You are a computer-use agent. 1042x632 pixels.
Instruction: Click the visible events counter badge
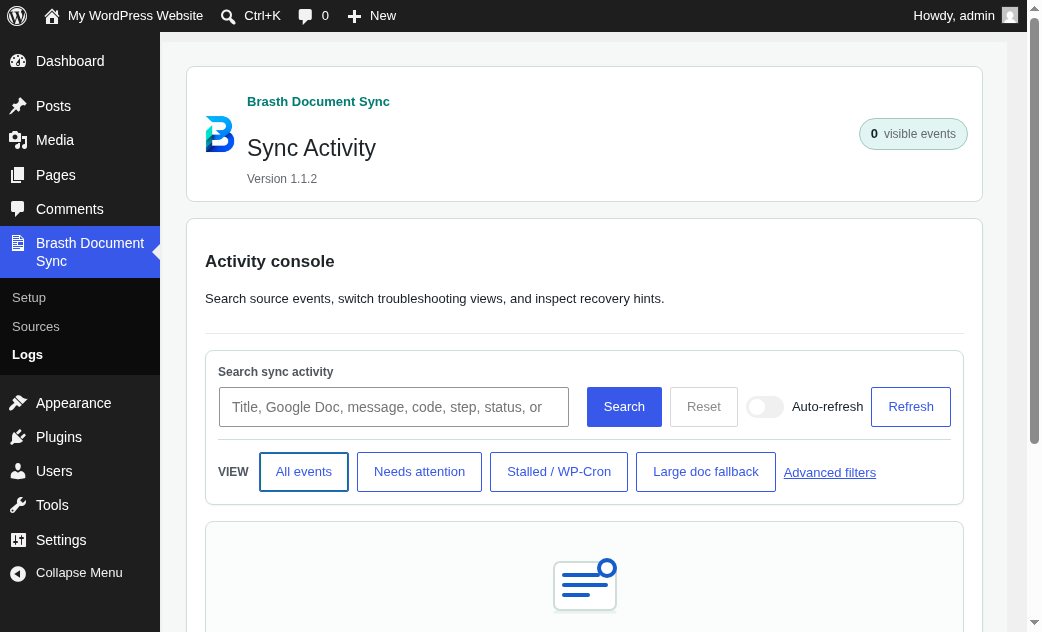(x=913, y=134)
